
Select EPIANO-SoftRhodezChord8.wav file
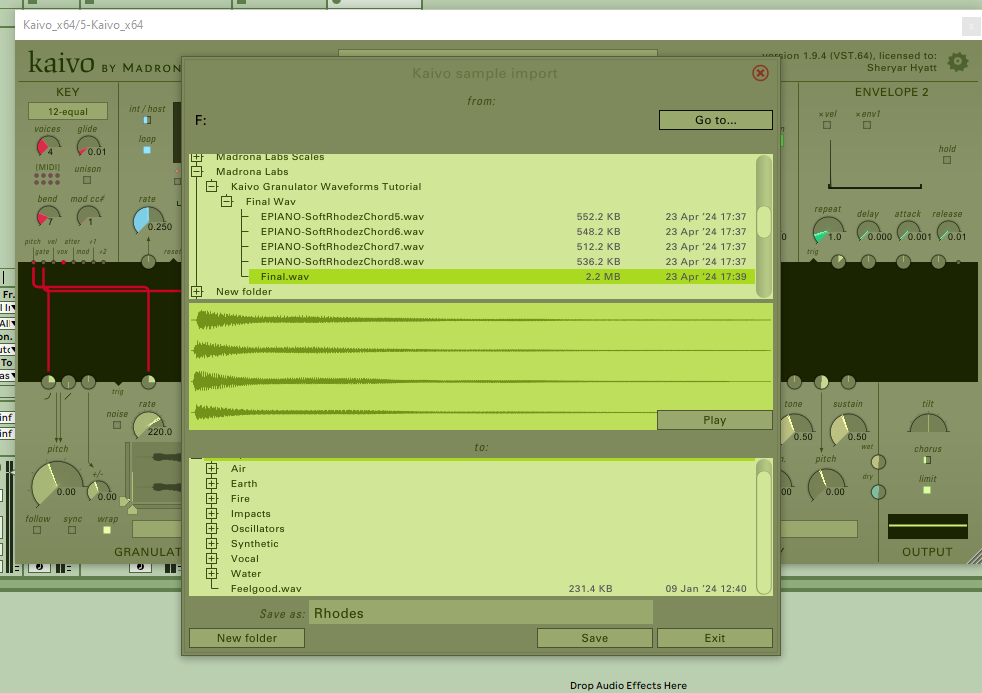(502, 262)
